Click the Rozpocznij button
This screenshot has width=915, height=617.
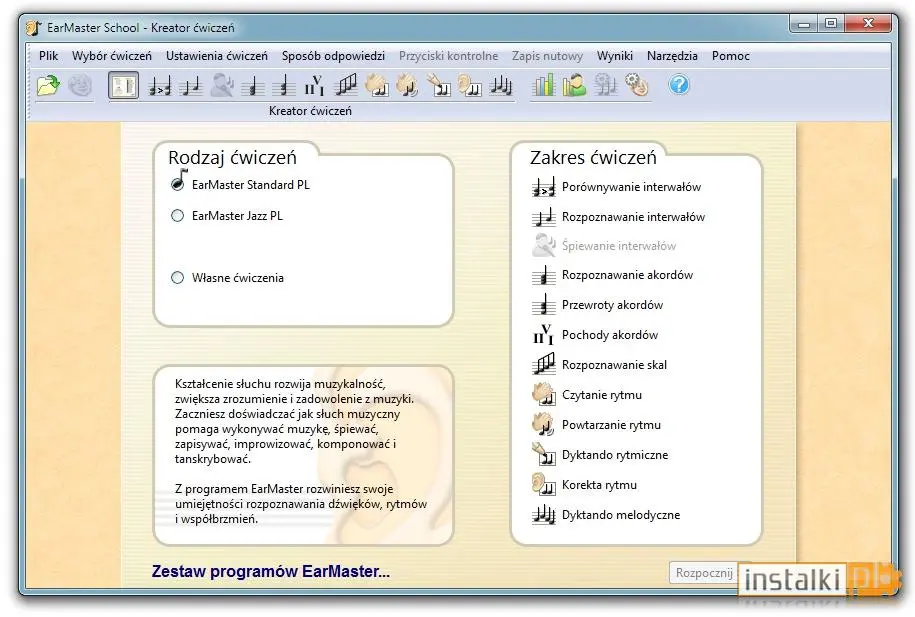click(704, 573)
